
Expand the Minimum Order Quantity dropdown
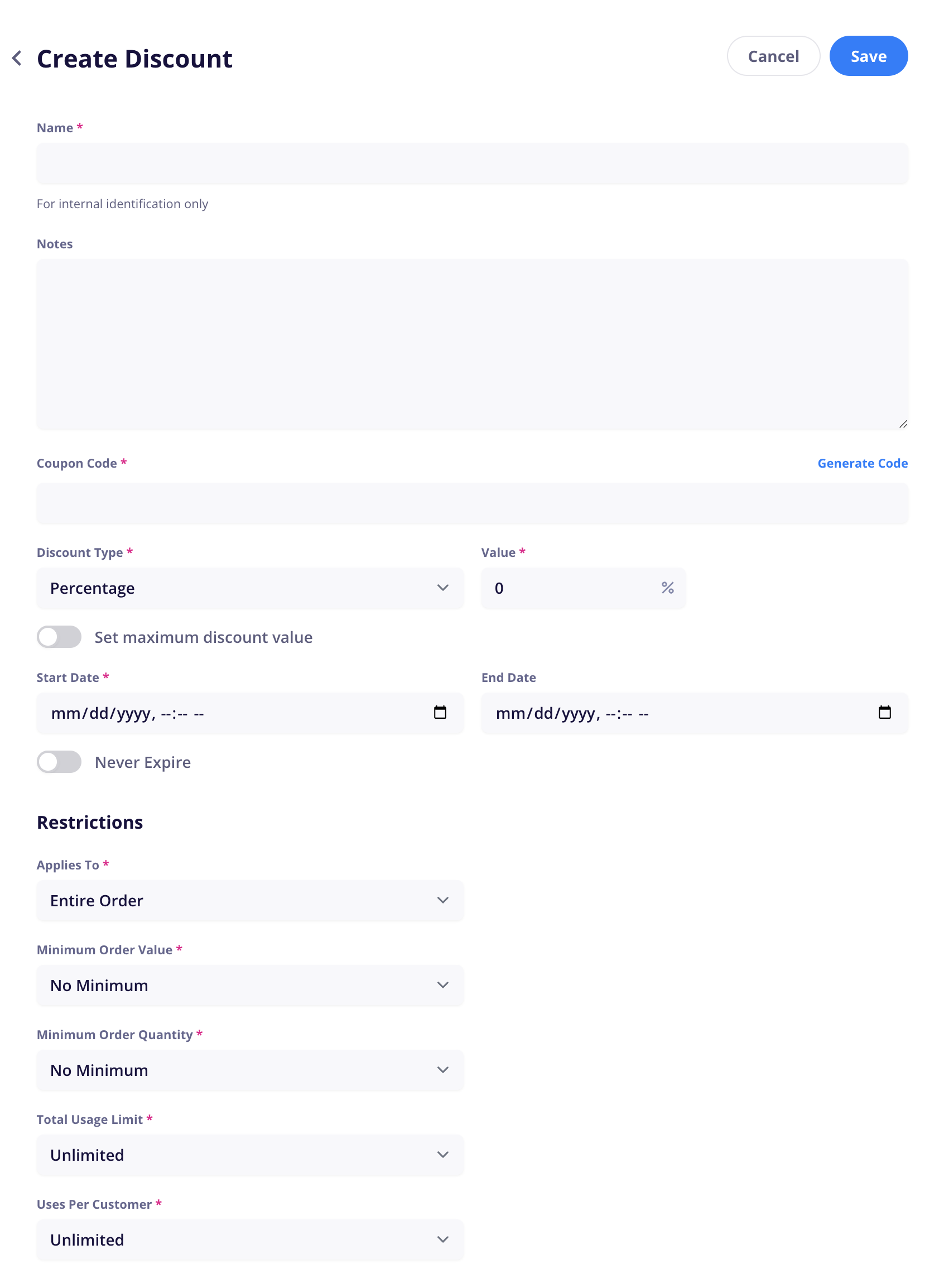point(250,1070)
